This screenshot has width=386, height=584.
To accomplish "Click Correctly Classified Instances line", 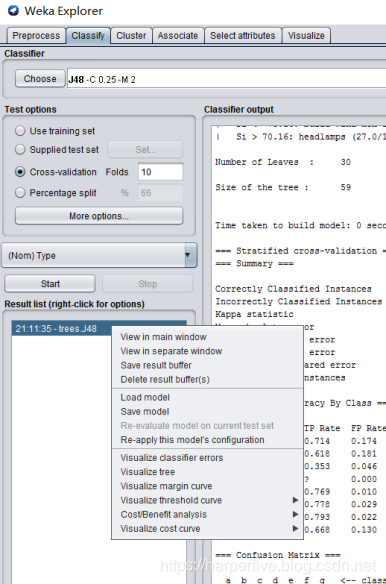I will pyautogui.click(x=293, y=289).
